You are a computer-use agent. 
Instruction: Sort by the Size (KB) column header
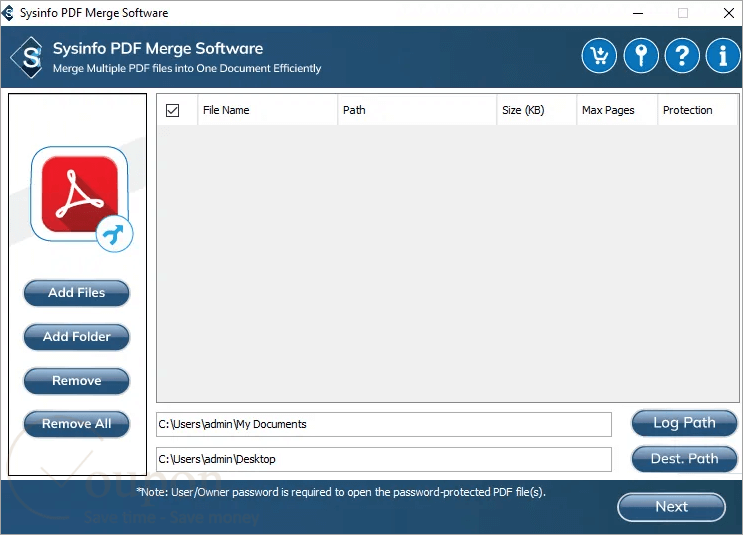tap(536, 110)
